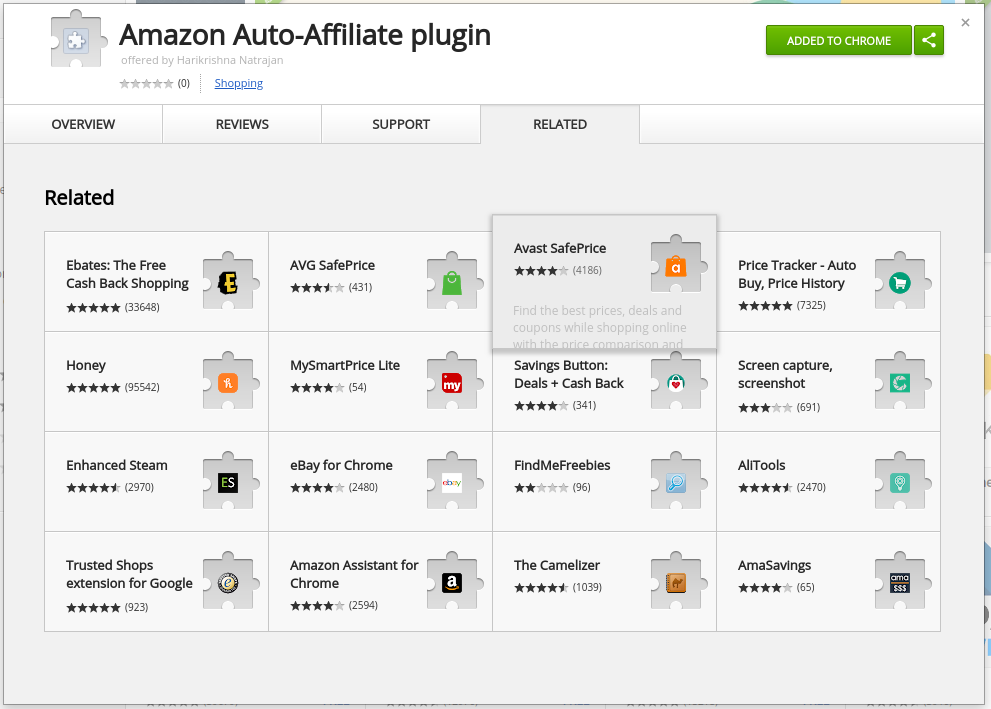Click the AVG SafePrice green bag icon

pos(452,282)
